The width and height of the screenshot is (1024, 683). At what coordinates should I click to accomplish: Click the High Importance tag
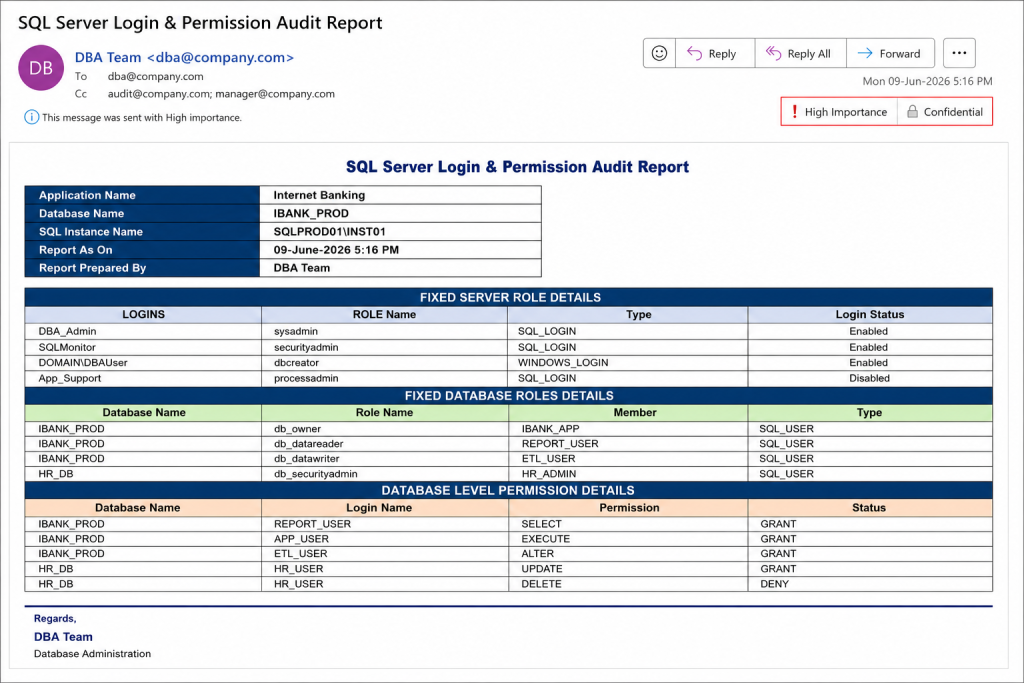839,112
